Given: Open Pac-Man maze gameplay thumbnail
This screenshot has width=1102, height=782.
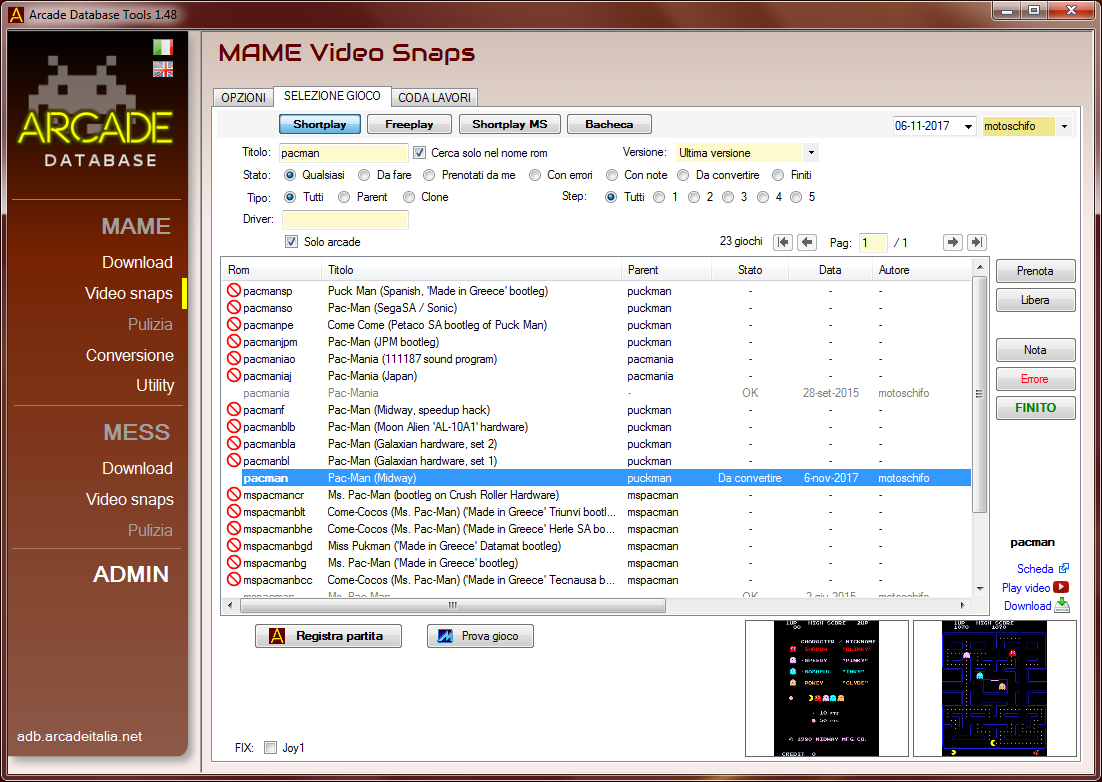Looking at the screenshot, I should tap(994, 689).
